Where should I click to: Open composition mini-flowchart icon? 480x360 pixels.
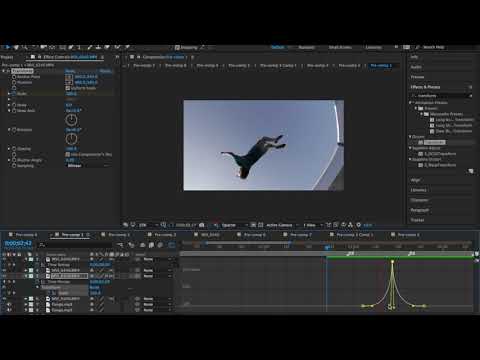coord(120,245)
